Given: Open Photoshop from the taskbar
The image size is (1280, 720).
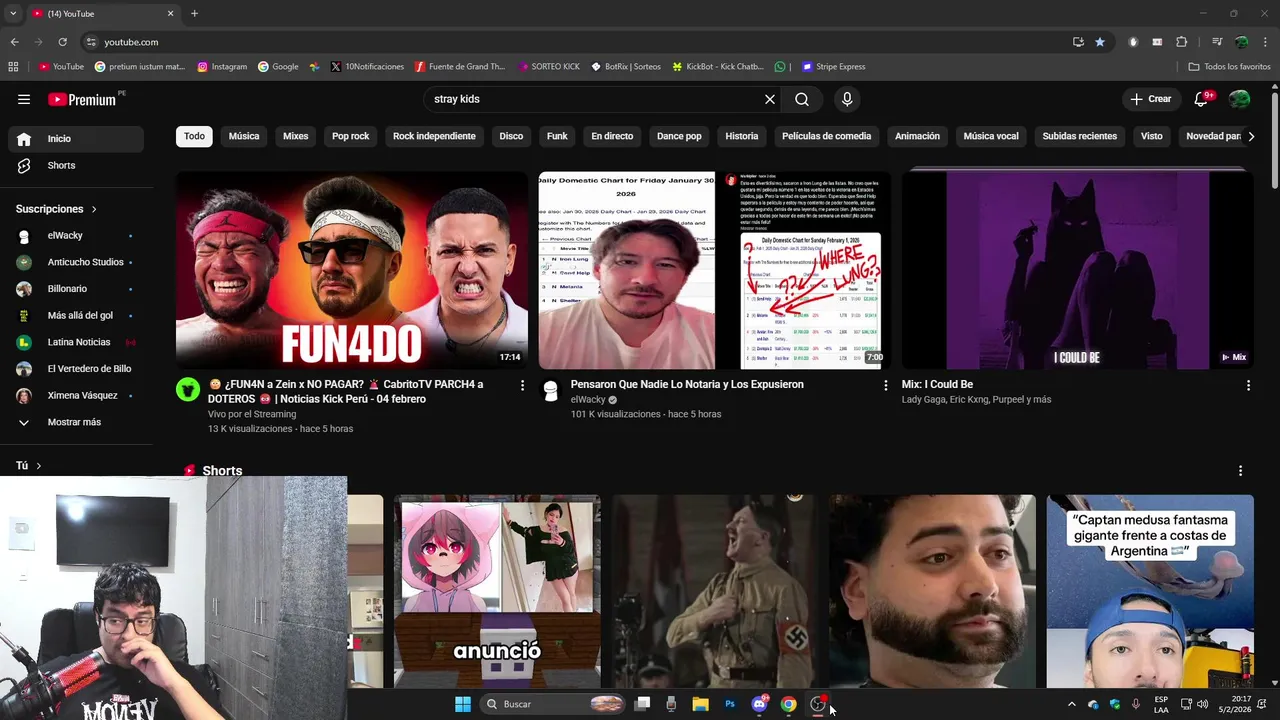Looking at the screenshot, I should coord(730,704).
